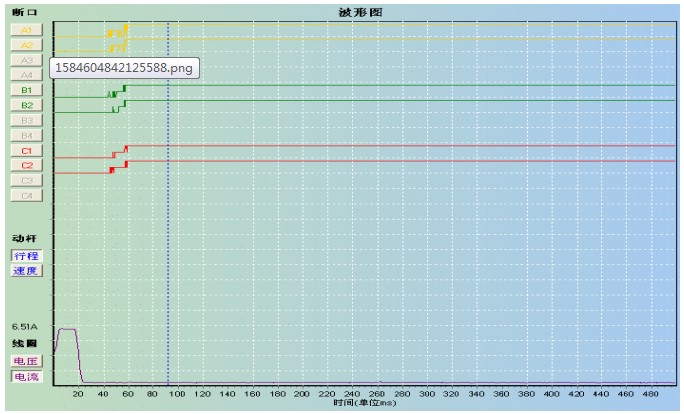This screenshot has width=684, height=414.
Task: Enable the C3 channel button
Action: (26, 180)
